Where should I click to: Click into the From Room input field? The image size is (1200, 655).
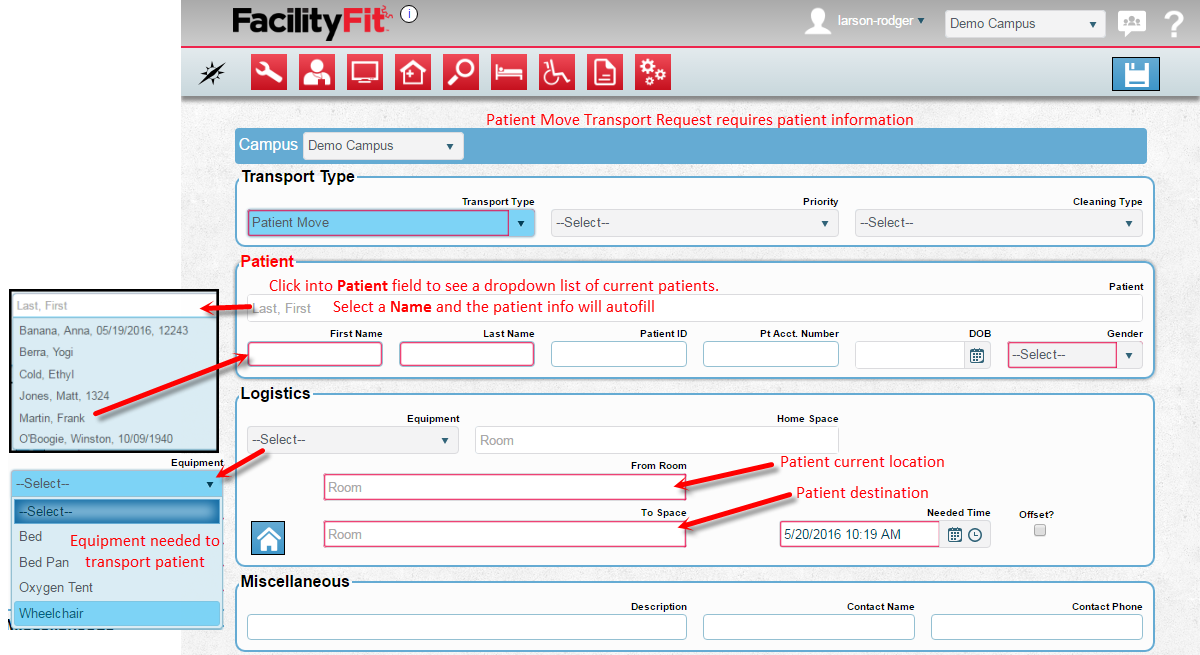tap(504, 487)
